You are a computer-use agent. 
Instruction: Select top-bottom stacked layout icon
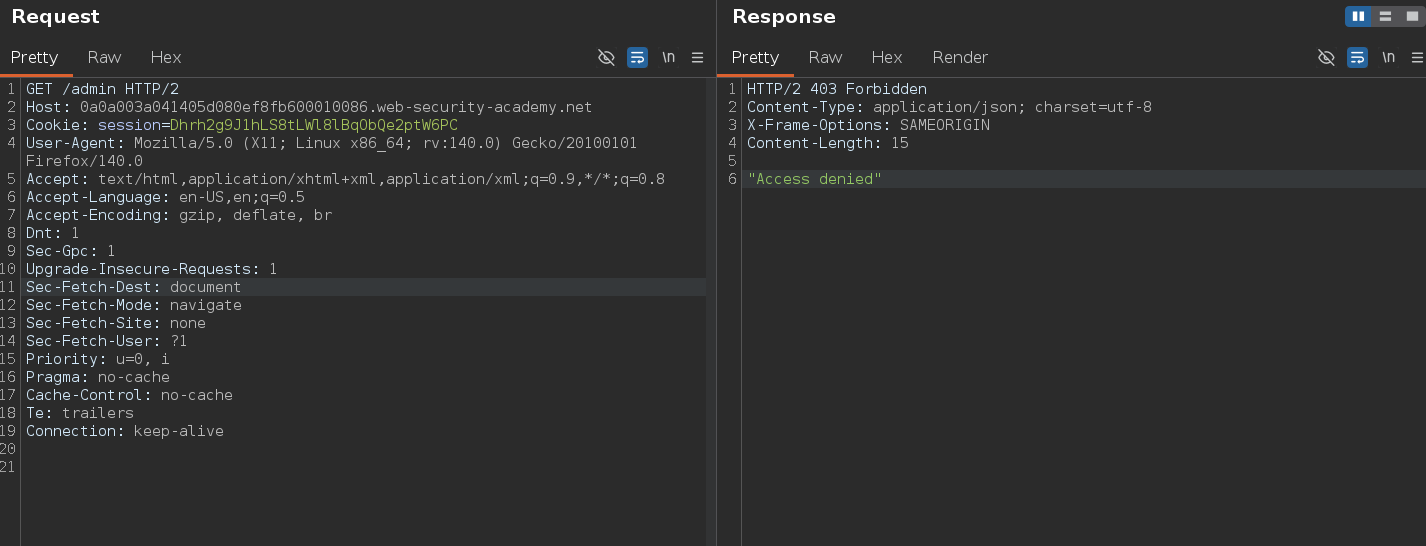coord(1385,16)
